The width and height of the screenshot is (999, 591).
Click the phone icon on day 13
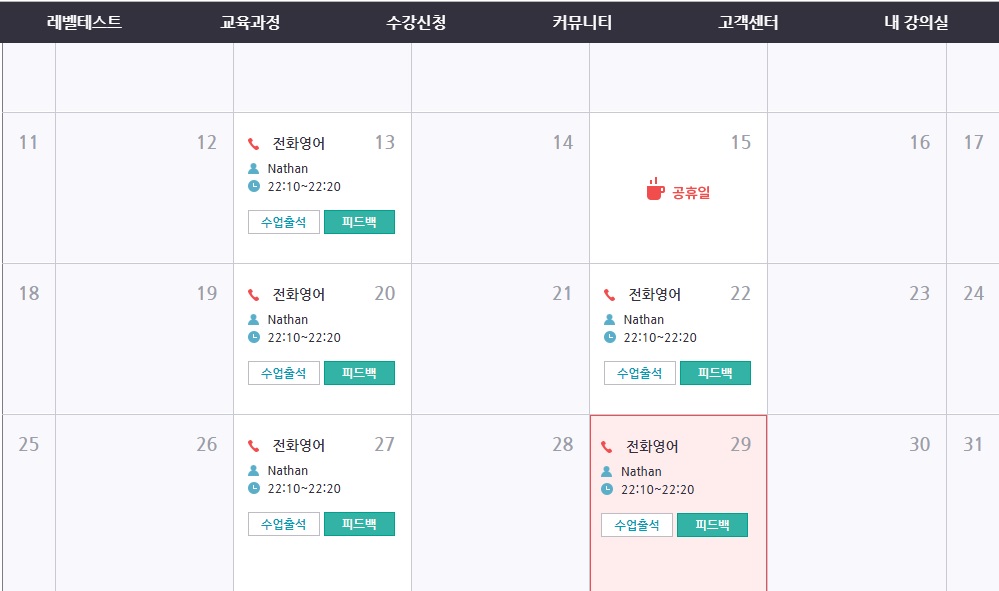tap(254, 144)
